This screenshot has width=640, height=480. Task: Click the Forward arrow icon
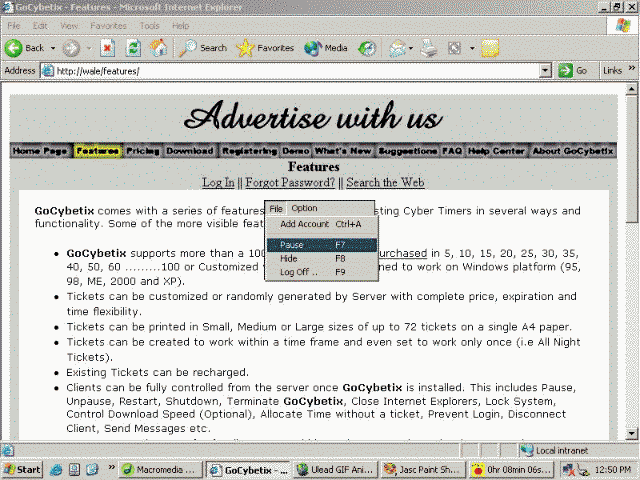(x=71, y=49)
